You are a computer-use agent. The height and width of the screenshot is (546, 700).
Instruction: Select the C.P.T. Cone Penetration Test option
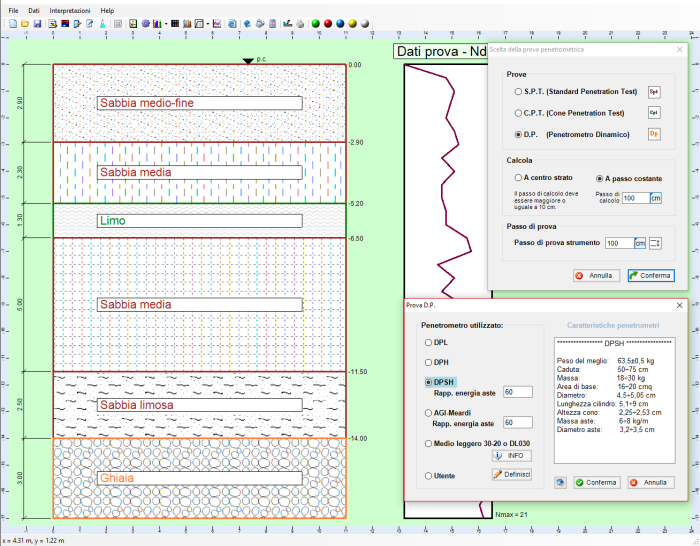[518, 113]
